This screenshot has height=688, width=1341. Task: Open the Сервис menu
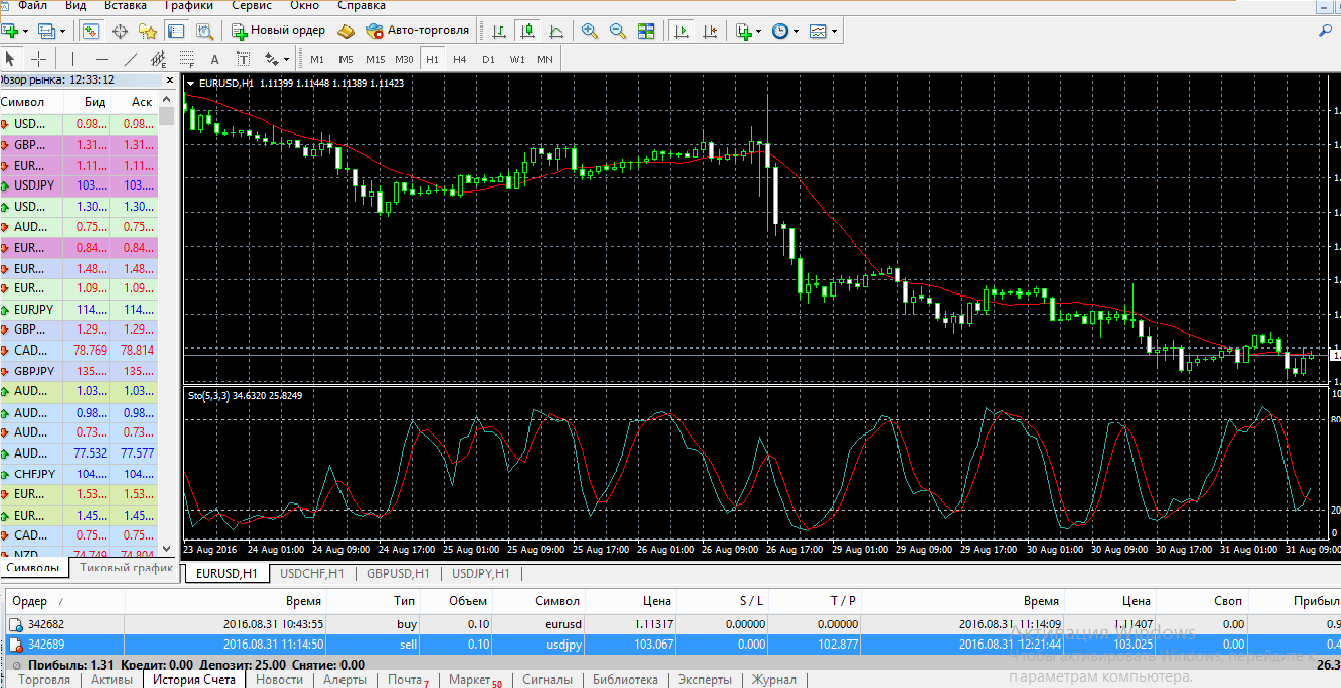pos(252,6)
